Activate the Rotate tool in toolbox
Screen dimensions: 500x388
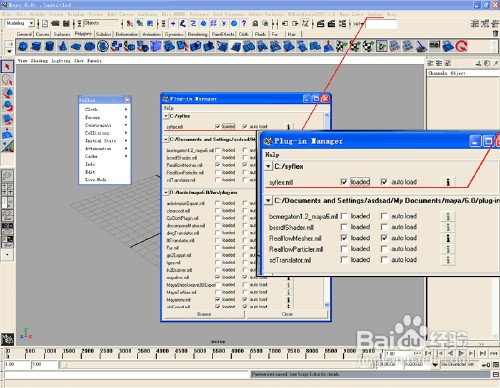7,106
